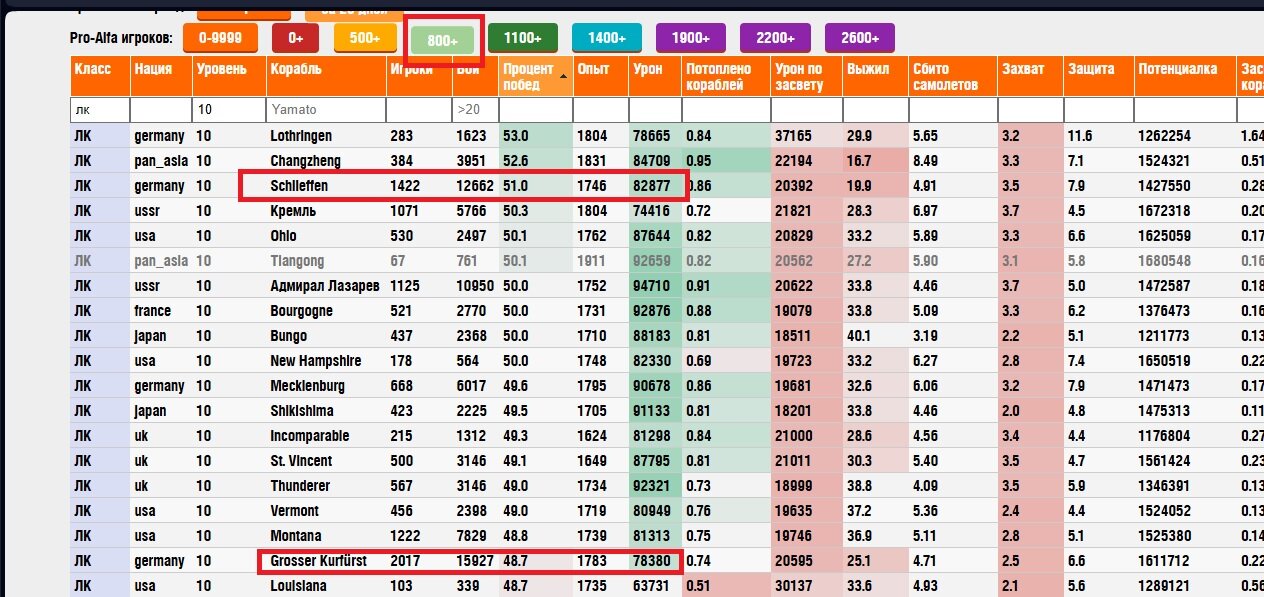Switch to the green 1100+ filter

[x=522, y=38]
